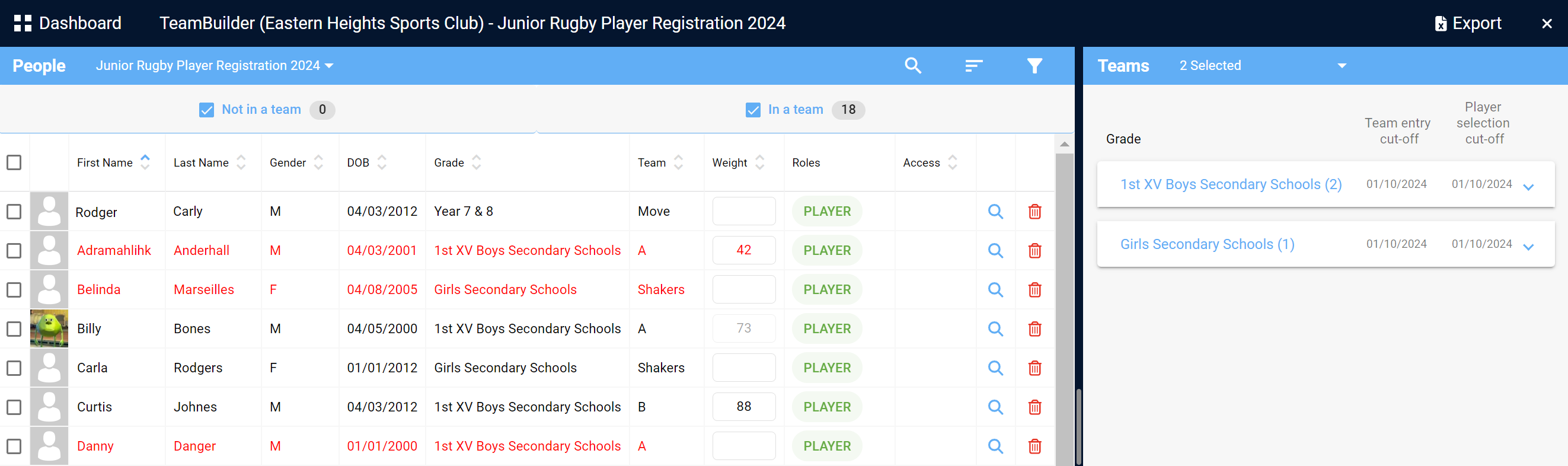Select Rodger Carly row checkbox
Screen dimensions: 1568x466
14,212
